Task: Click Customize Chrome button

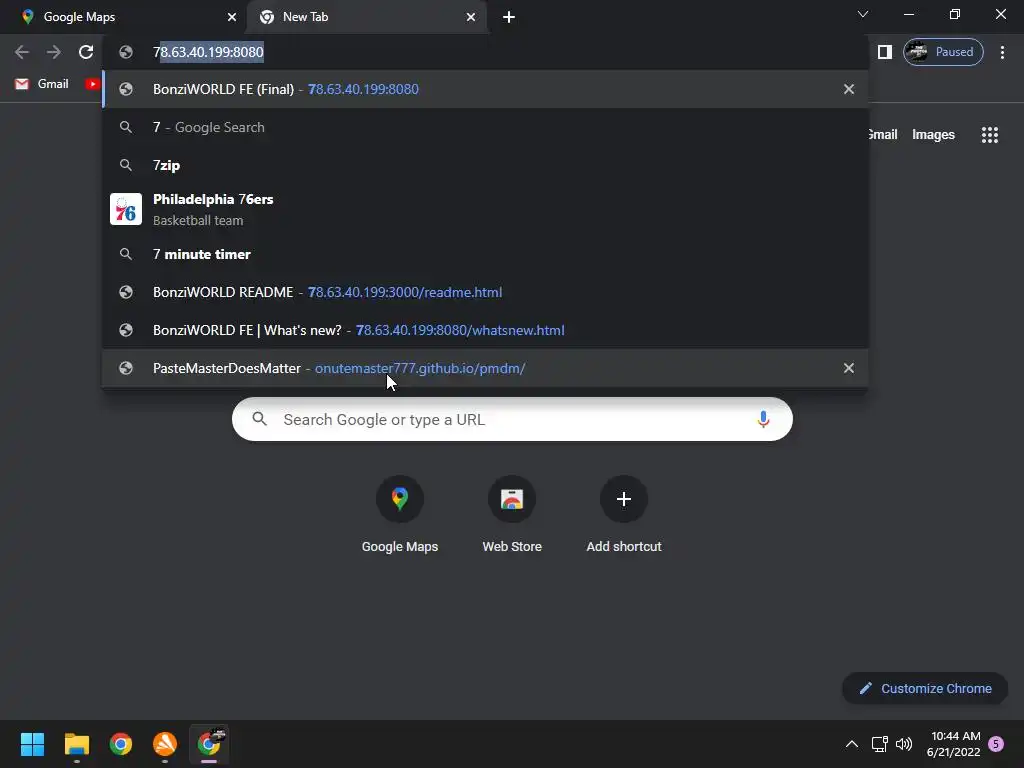Action: tap(925, 688)
